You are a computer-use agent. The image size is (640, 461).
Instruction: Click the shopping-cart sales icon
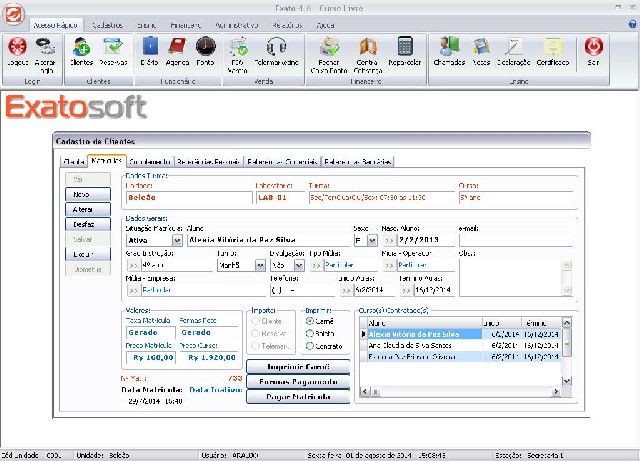coord(238,46)
